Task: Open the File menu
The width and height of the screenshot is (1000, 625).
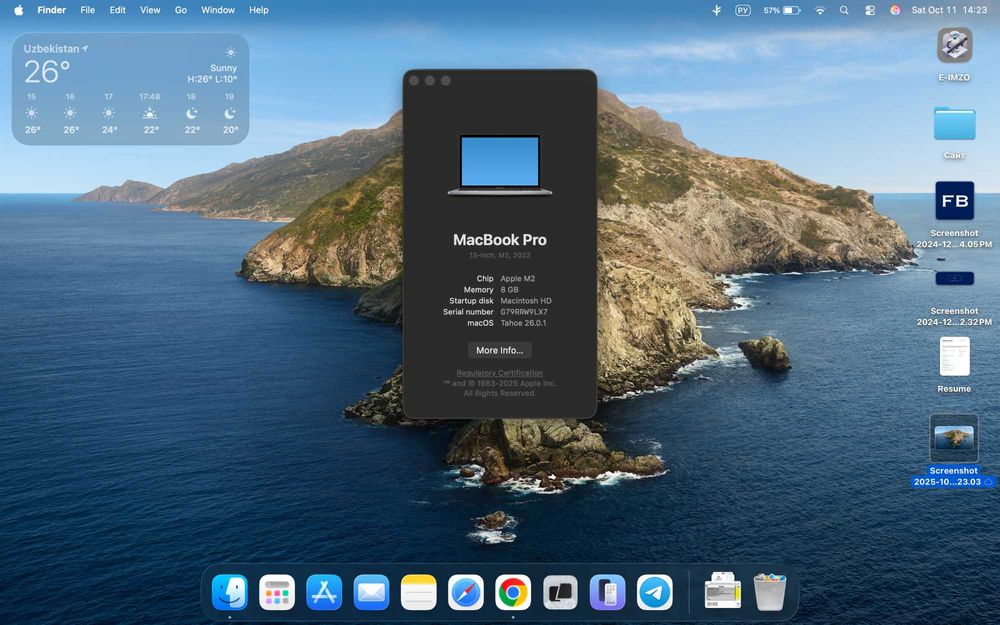Action: tap(87, 10)
